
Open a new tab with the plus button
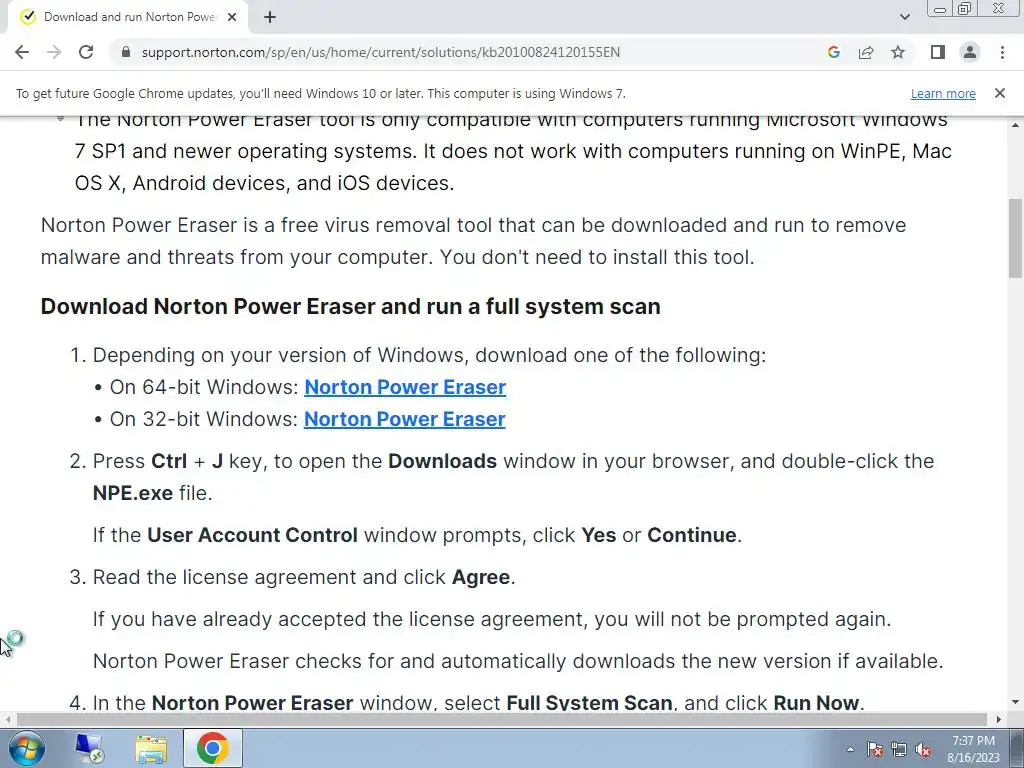pos(270,17)
